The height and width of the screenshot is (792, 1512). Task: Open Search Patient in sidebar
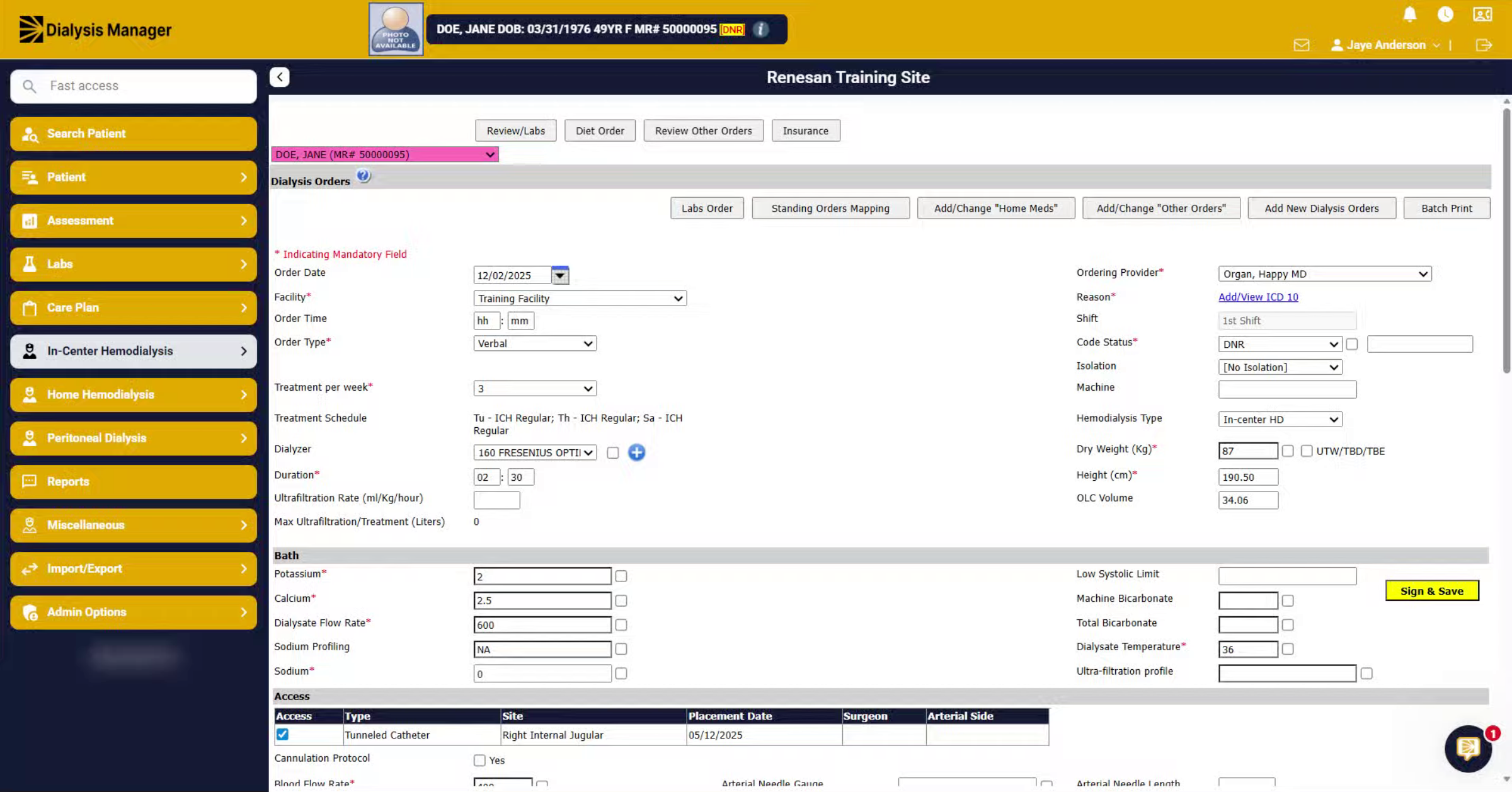[134, 134]
